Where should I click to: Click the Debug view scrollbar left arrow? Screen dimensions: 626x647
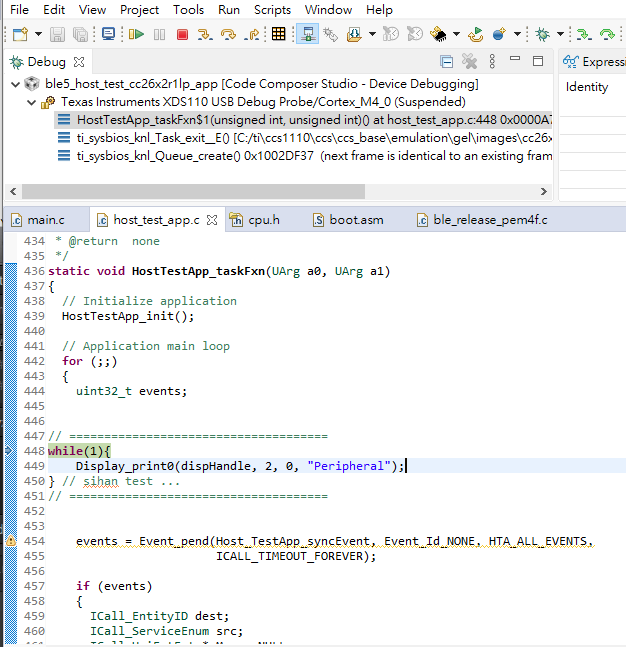13,191
